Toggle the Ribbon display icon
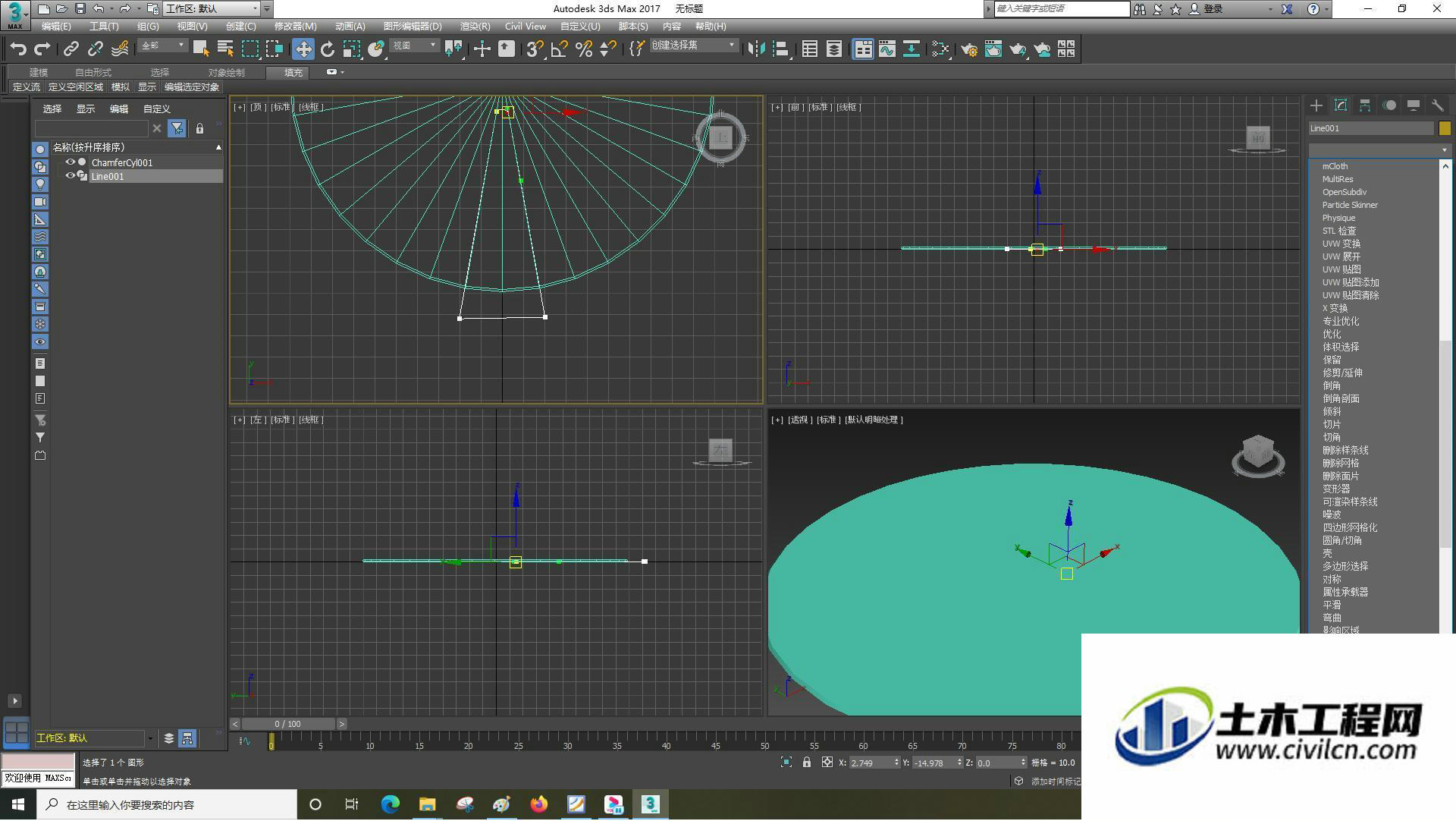Screen dimensions: 1456x821 click(x=863, y=49)
